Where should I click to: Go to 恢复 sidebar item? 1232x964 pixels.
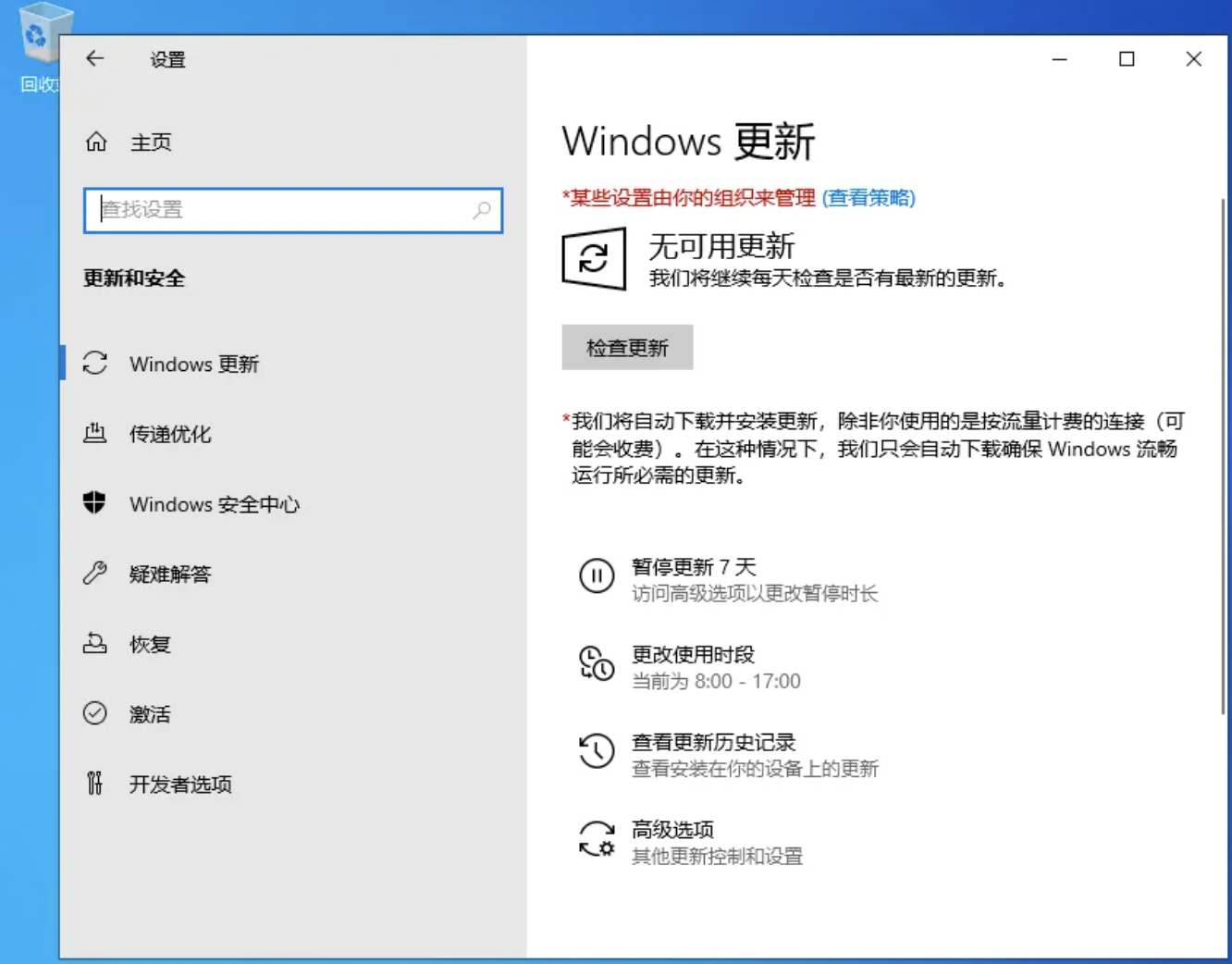[x=293, y=644]
